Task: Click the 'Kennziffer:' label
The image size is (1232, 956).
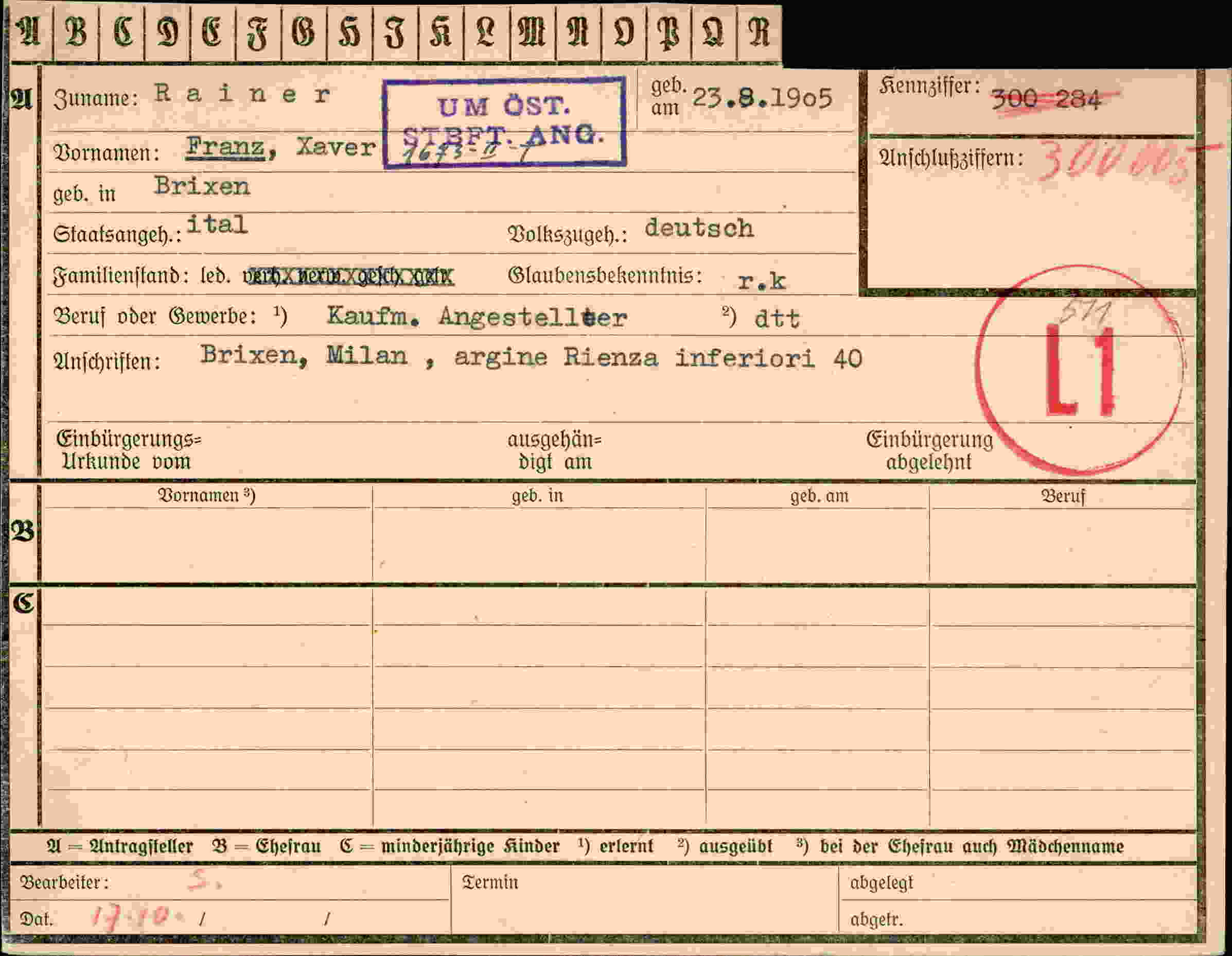Action: (x=929, y=86)
